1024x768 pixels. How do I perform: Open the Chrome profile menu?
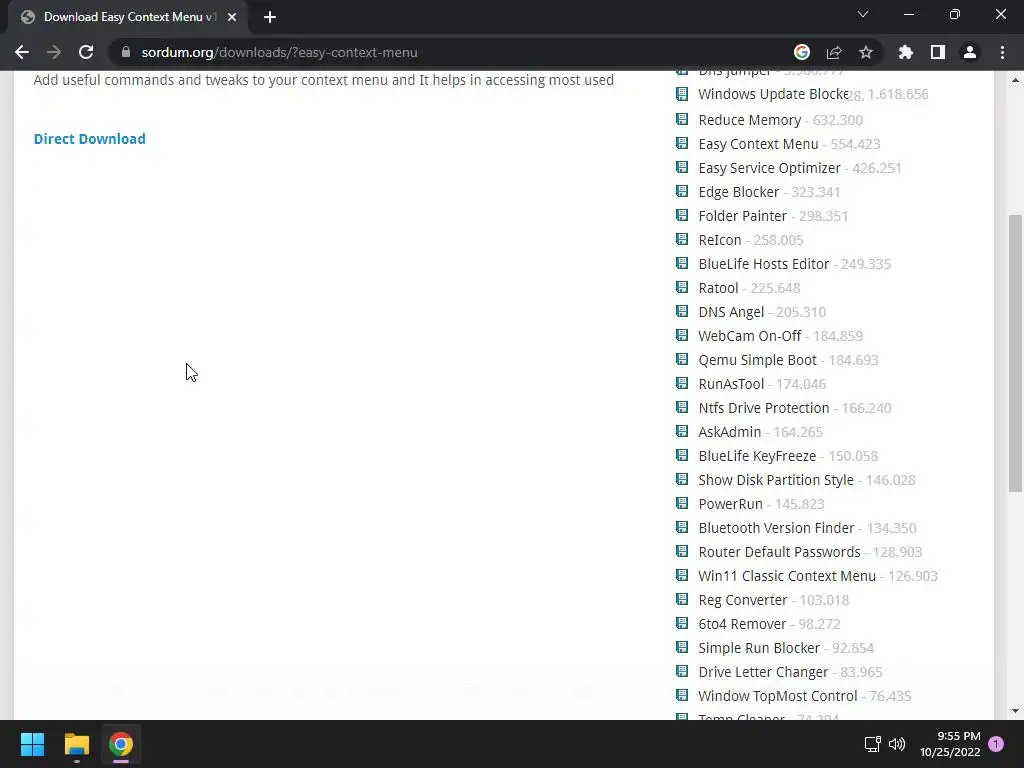(970, 52)
